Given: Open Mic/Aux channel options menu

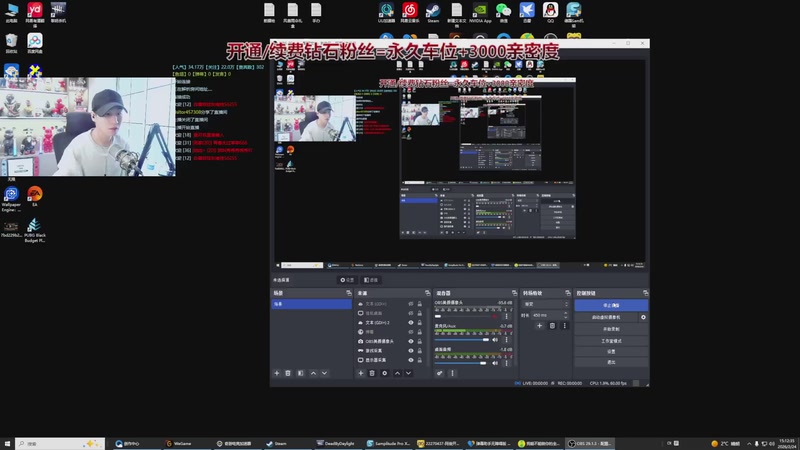Looking at the screenshot, I should click(506, 339).
